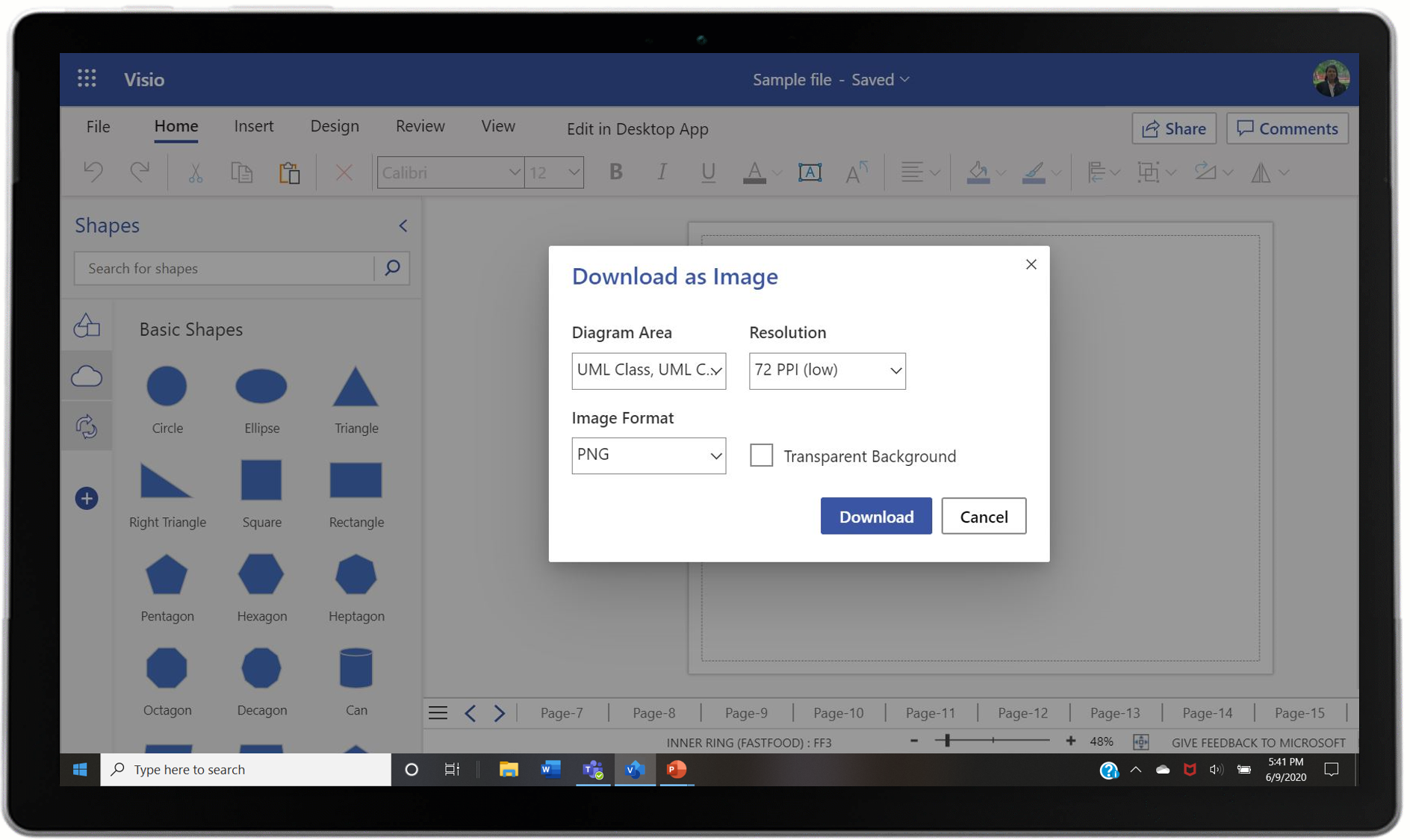Select the Can shape in Basic Shapes

pos(355,667)
